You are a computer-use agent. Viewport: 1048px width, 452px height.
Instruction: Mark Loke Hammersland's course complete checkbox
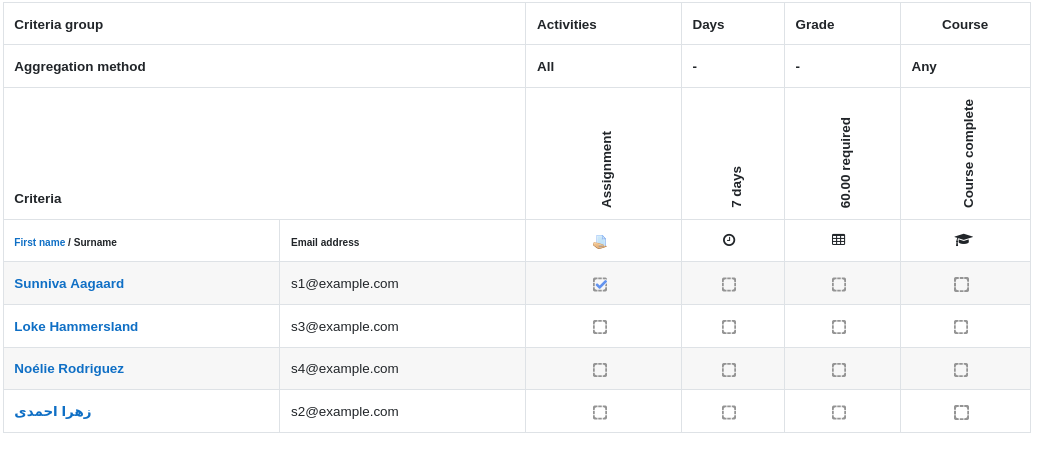960,327
